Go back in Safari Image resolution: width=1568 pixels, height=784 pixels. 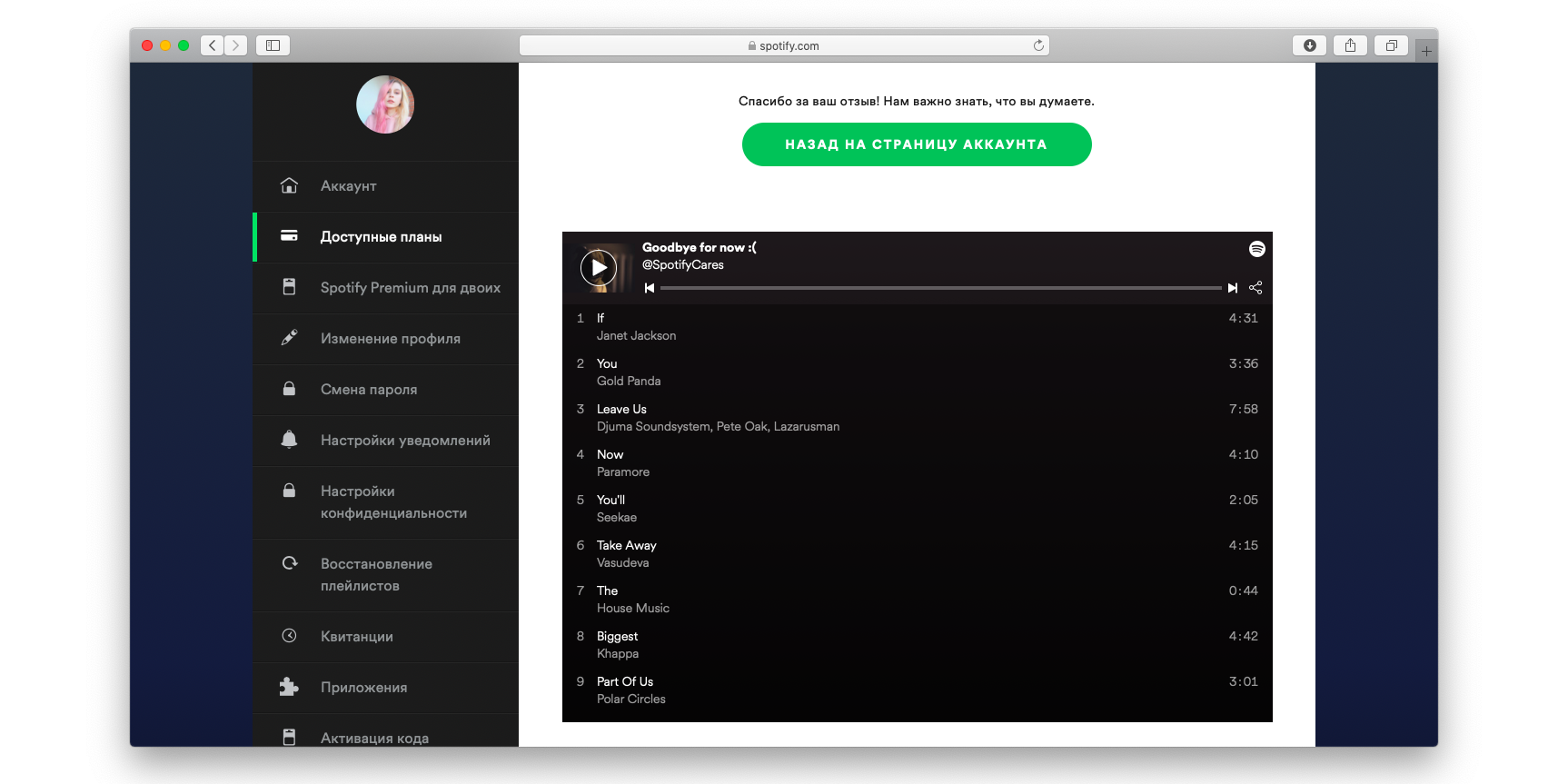(x=212, y=45)
